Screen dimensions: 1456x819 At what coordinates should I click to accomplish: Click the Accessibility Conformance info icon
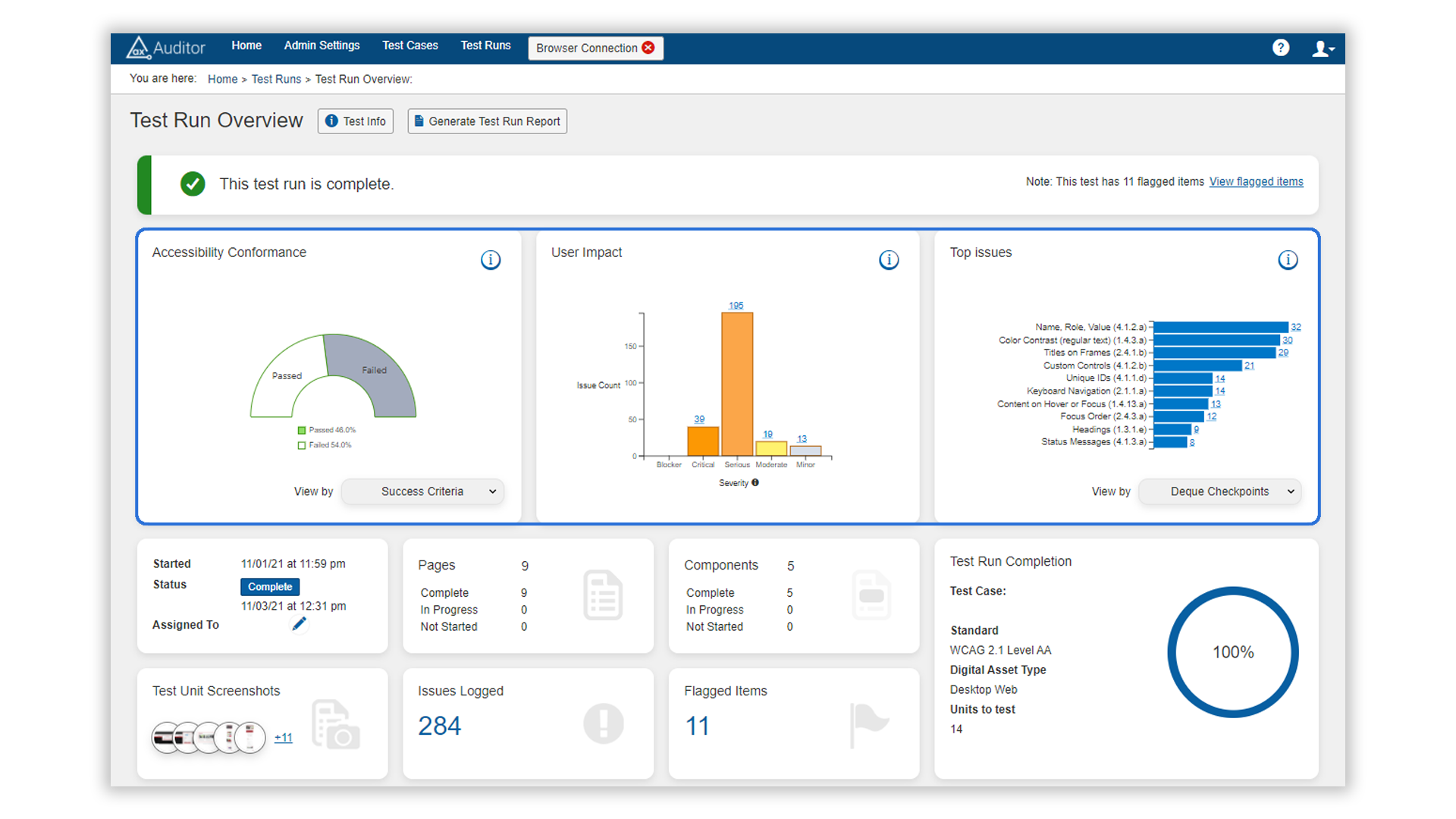(x=491, y=260)
